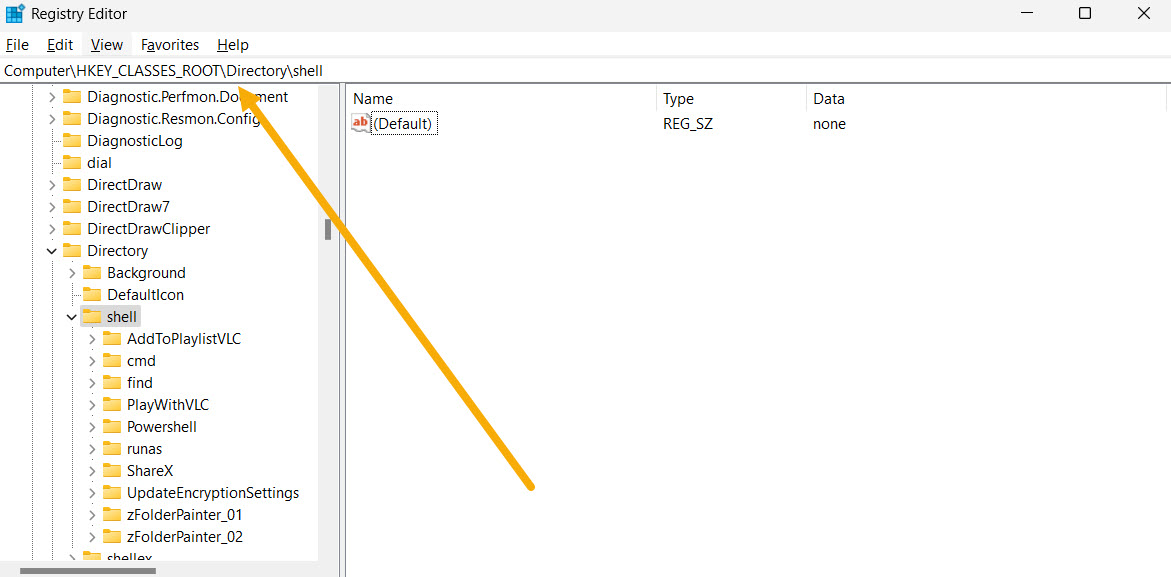Open the DefaultIcon key
Image resolution: width=1171 pixels, height=577 pixels.
tap(140, 294)
